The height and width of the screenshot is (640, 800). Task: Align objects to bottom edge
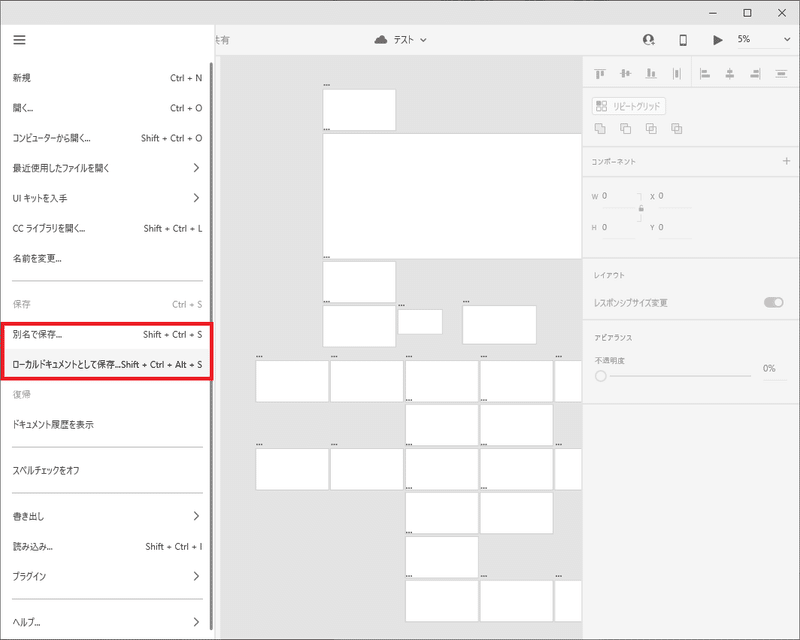click(x=651, y=74)
